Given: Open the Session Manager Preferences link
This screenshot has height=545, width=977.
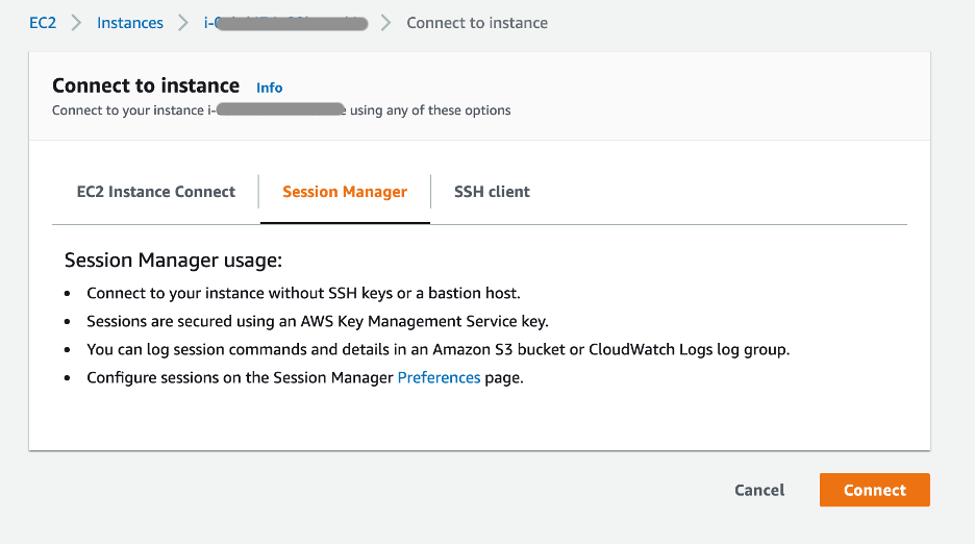Looking at the screenshot, I should coord(439,378).
